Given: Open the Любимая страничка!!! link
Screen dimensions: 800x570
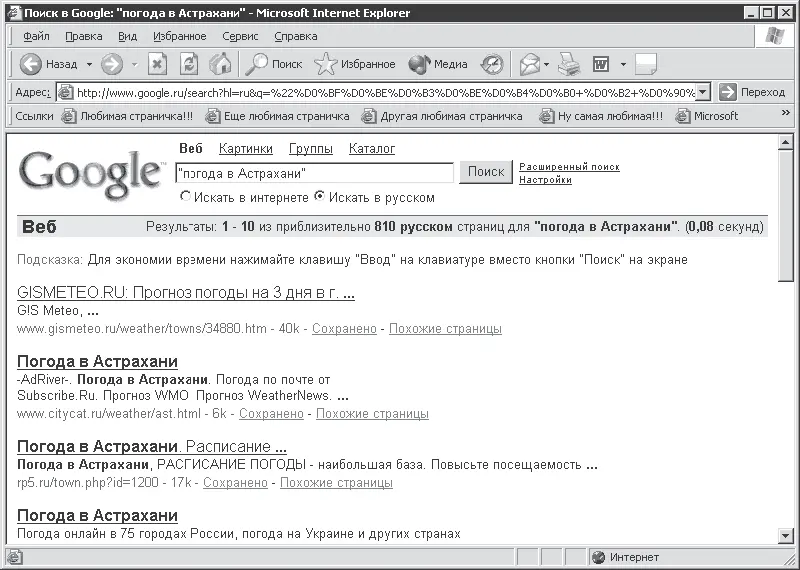Looking at the screenshot, I should tap(128, 116).
